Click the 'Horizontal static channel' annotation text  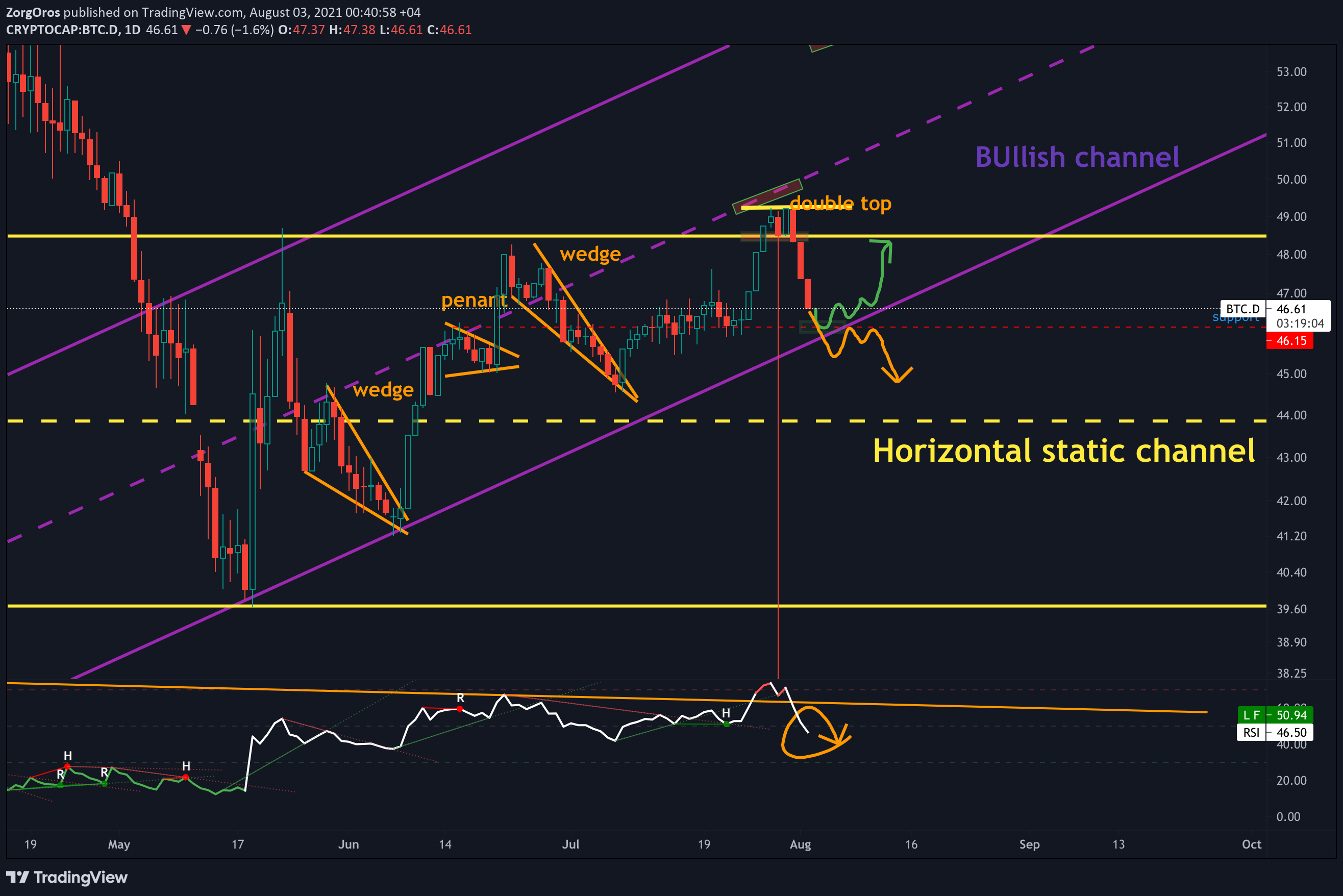coord(1064,450)
